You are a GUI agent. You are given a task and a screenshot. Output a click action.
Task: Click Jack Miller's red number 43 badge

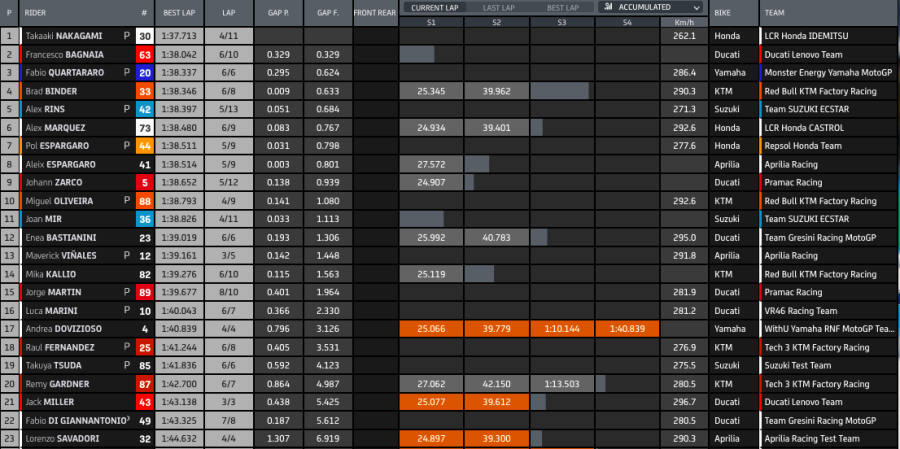tap(145, 402)
